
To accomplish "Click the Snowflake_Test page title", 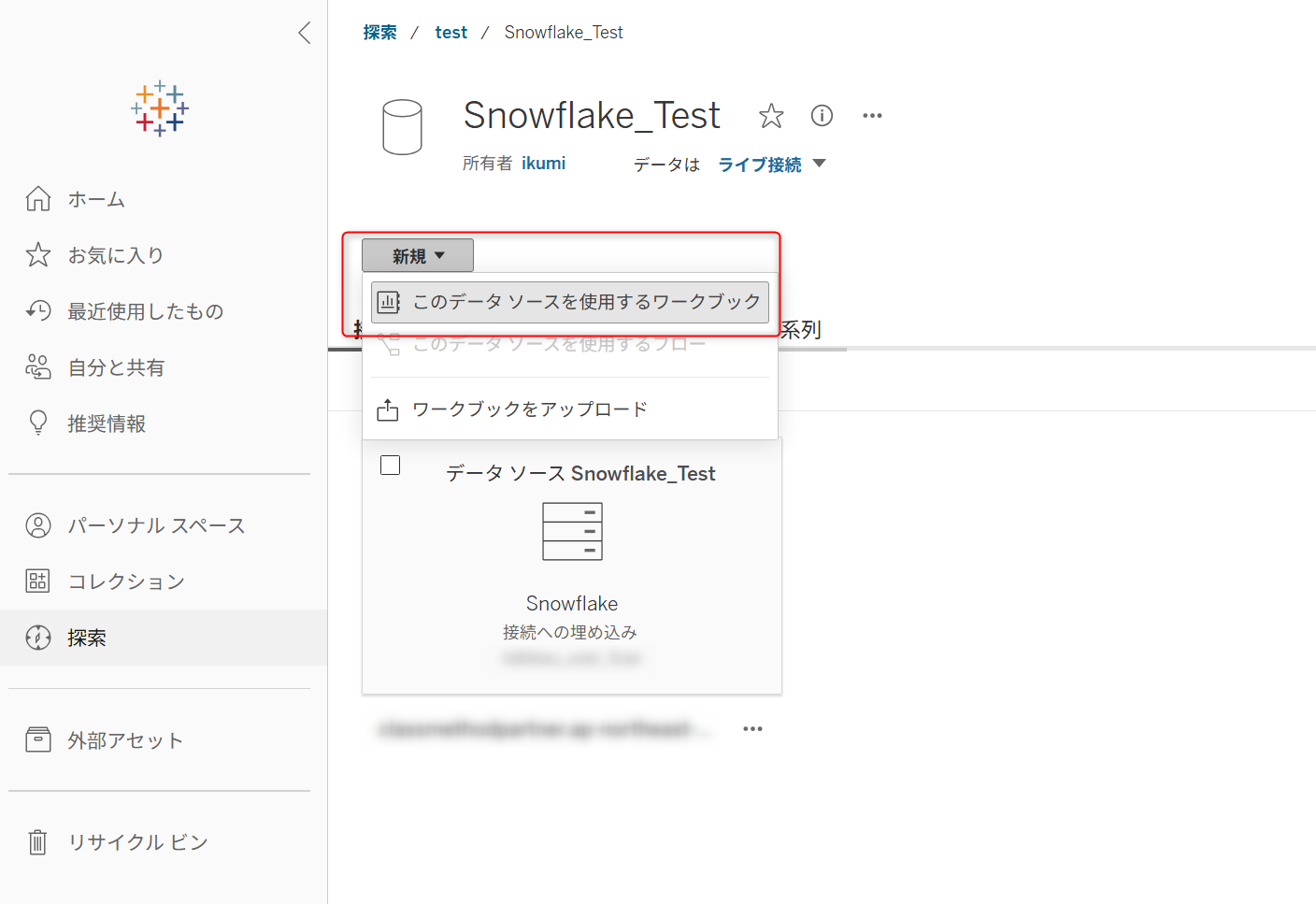I will 592,116.
